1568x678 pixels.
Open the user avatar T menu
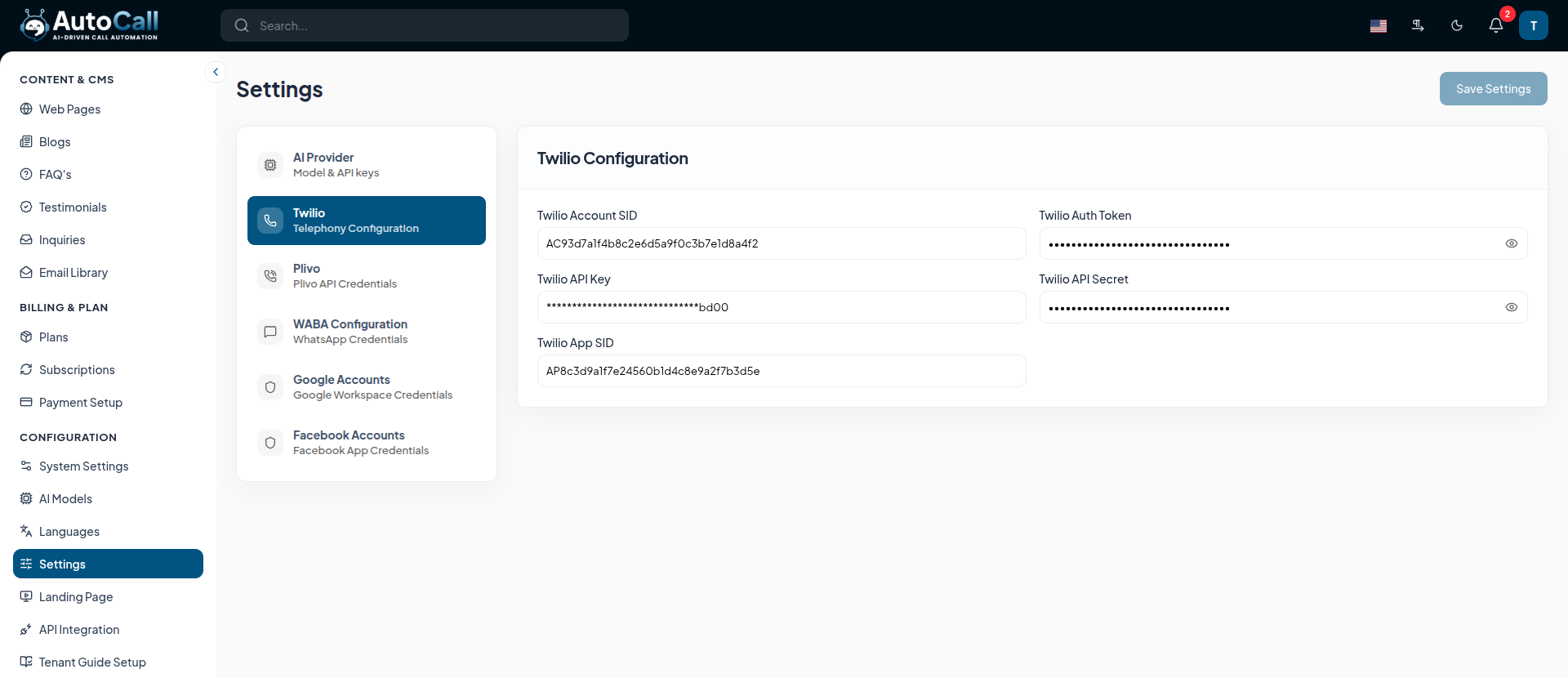point(1534,25)
